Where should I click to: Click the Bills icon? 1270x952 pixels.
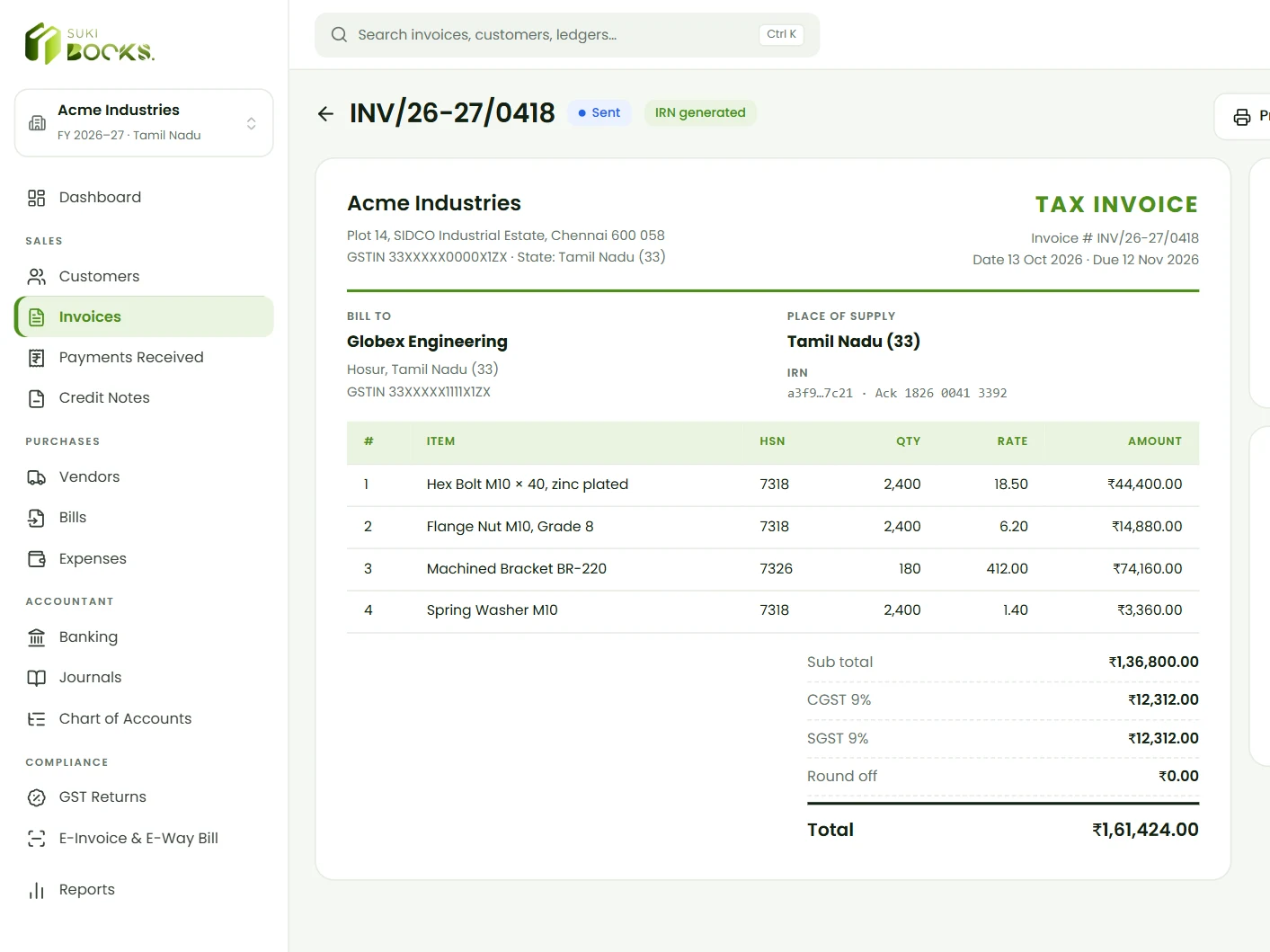coord(36,518)
